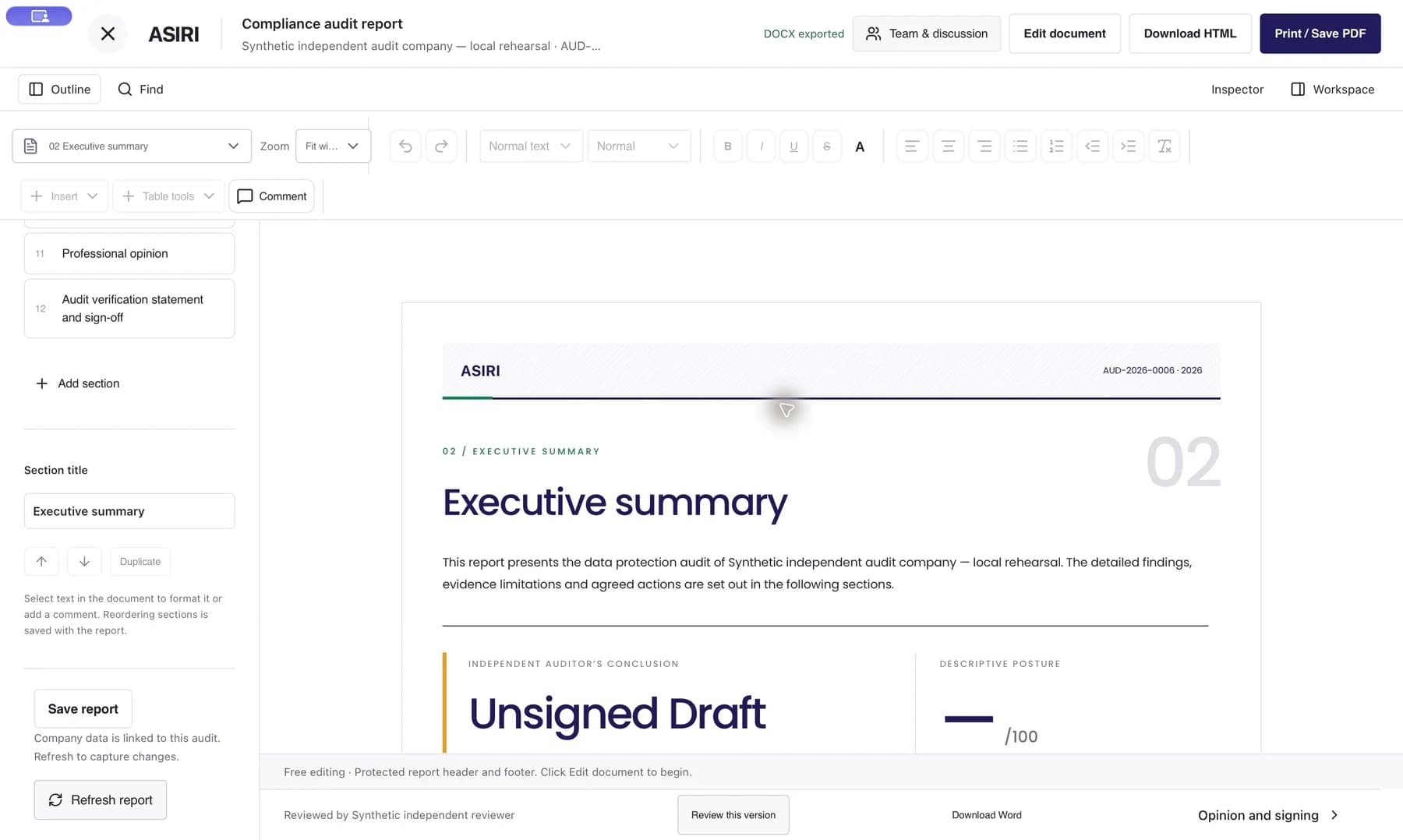Toggle the Workspace panel

[x=1333, y=89]
